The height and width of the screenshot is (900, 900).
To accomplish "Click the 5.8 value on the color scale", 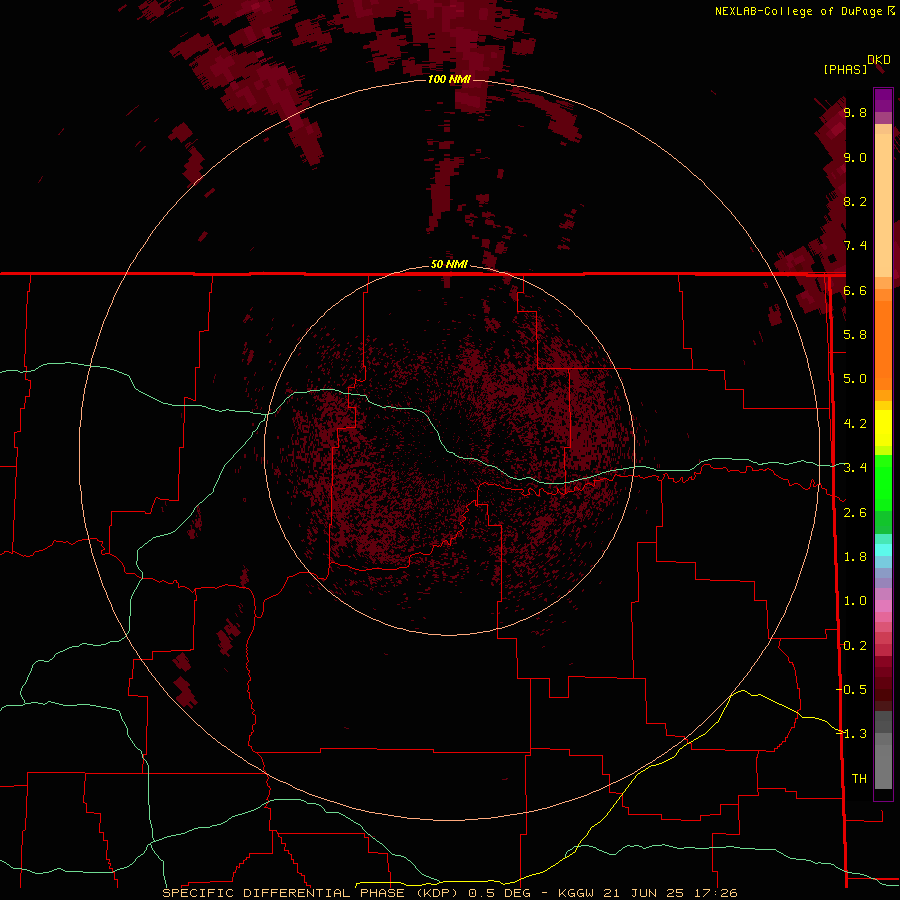I will coord(855,335).
